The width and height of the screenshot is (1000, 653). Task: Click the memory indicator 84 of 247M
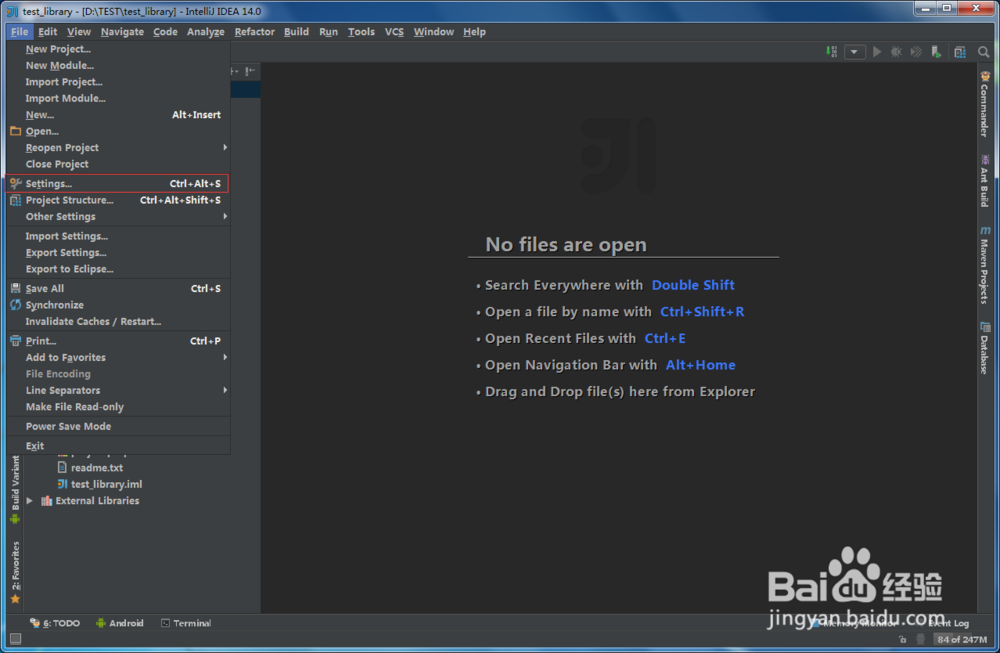962,639
